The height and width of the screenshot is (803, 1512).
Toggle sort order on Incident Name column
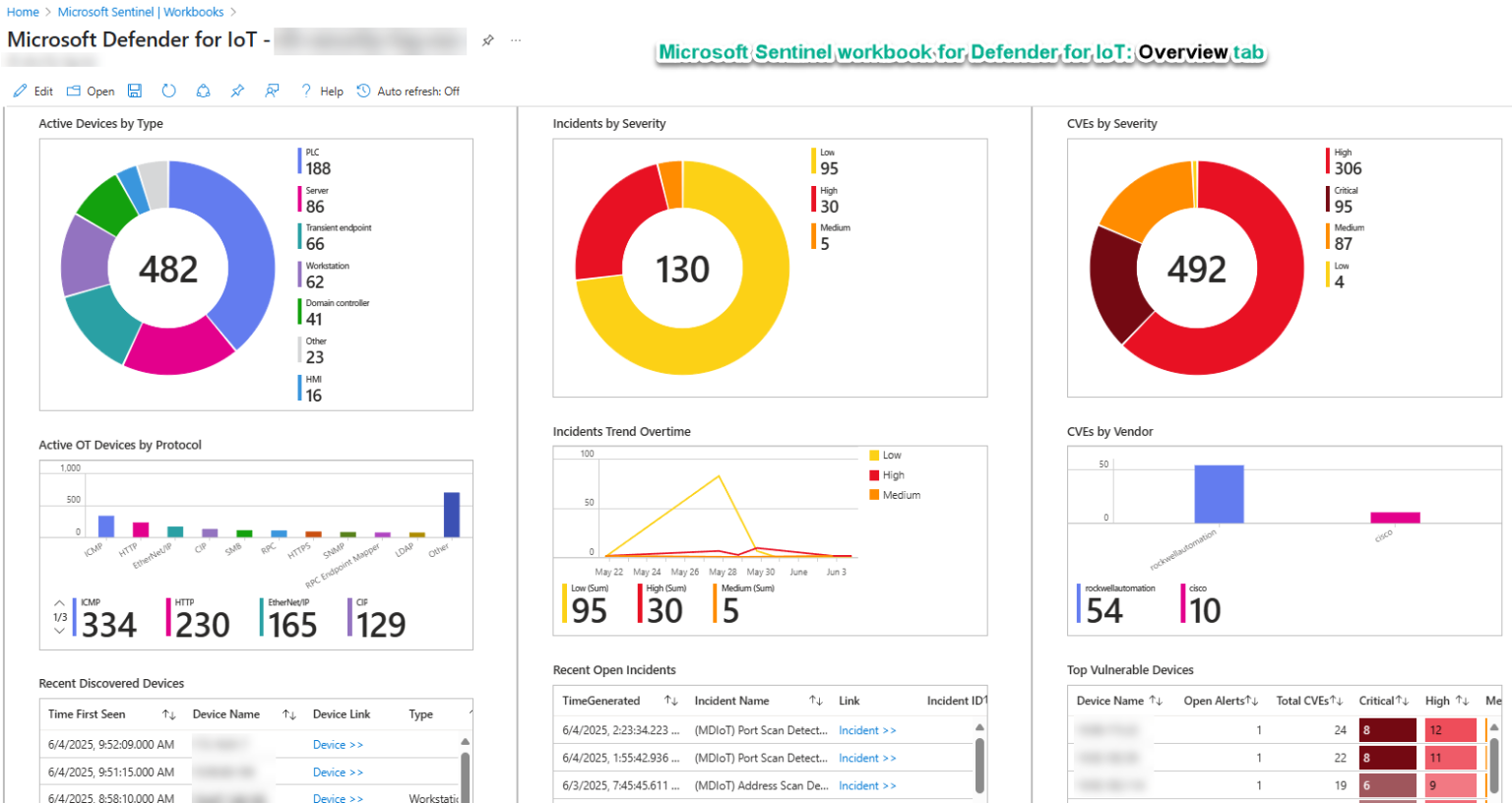(x=814, y=700)
